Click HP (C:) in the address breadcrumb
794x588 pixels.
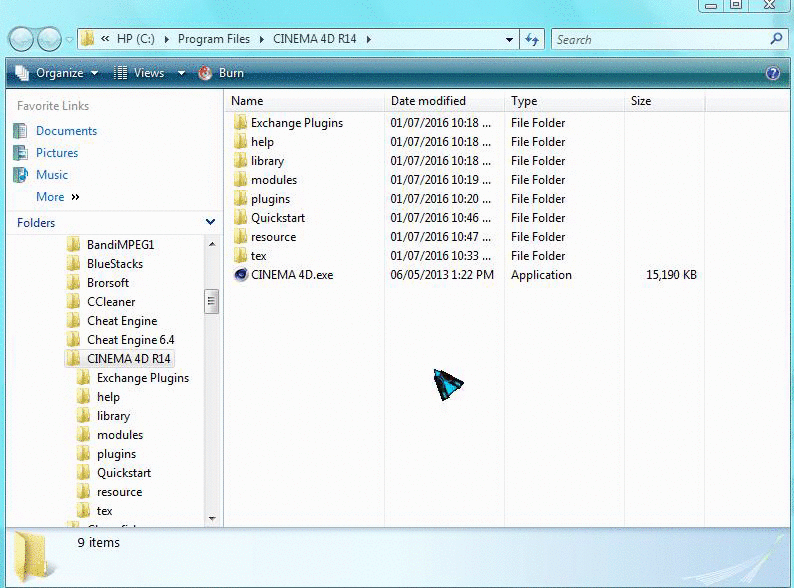(x=136, y=39)
